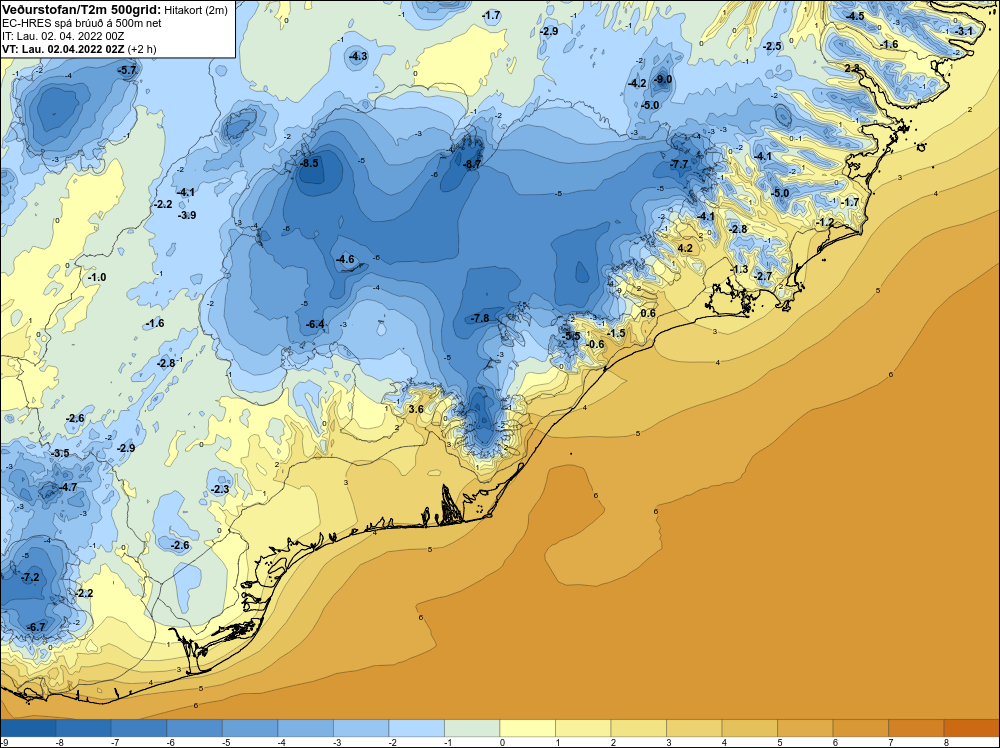Click the -8.7 temperature label

(471, 164)
